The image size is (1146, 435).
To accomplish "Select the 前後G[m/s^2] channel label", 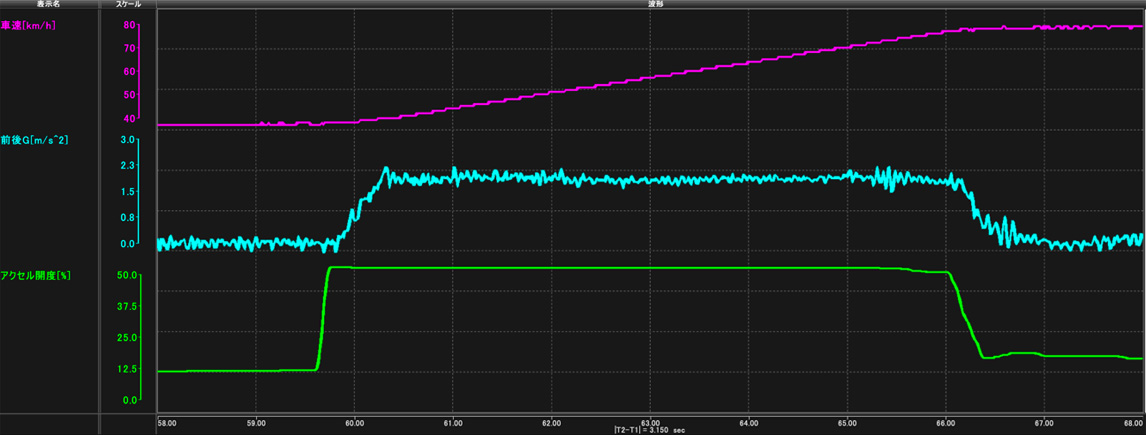I will [x=34, y=141].
